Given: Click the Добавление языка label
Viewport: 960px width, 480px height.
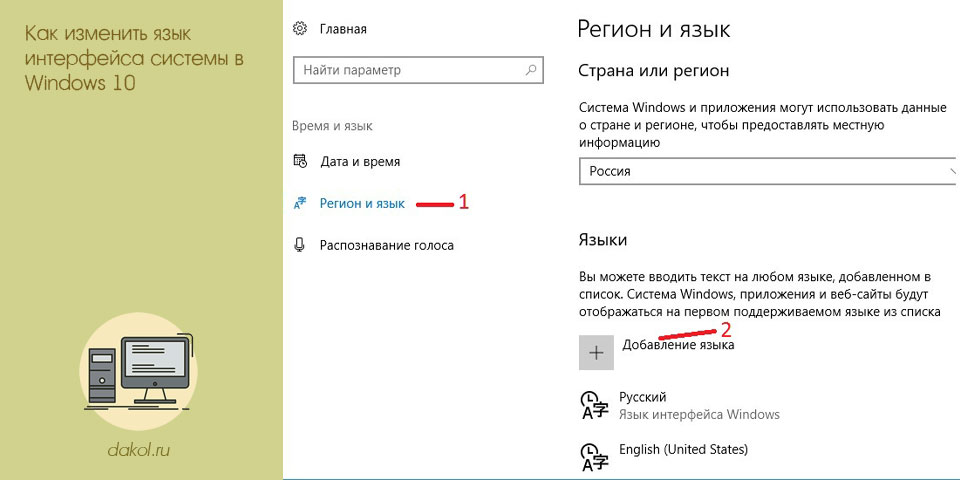Looking at the screenshot, I should (678, 345).
